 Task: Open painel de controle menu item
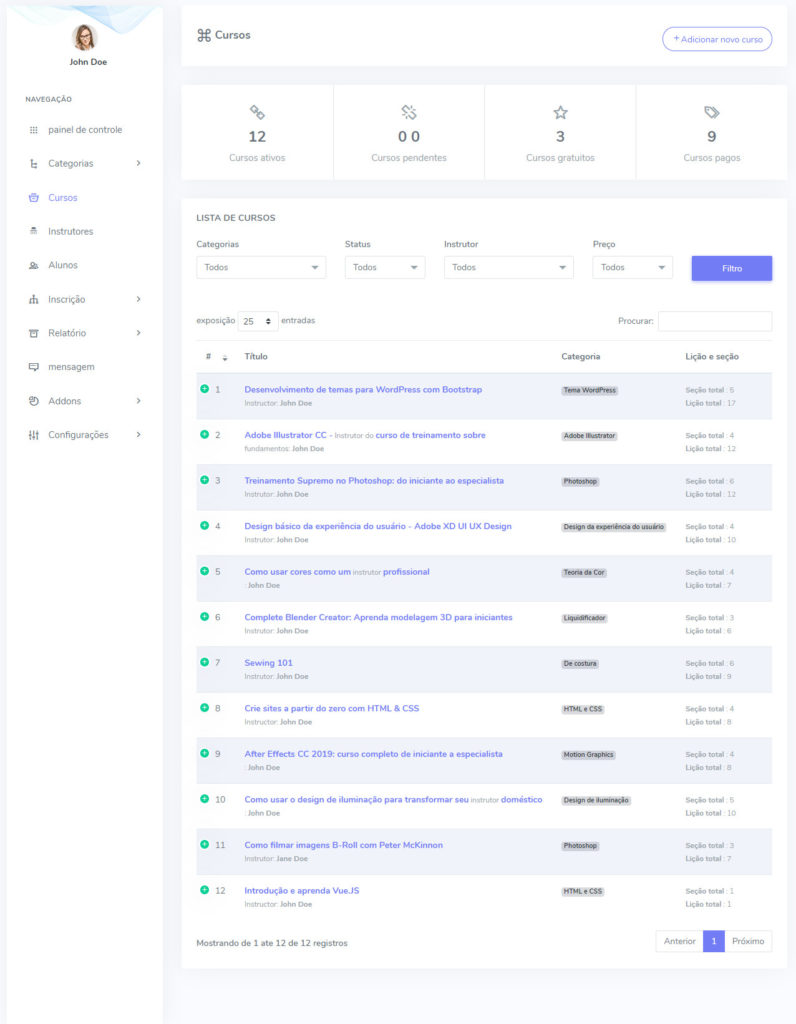(x=85, y=130)
